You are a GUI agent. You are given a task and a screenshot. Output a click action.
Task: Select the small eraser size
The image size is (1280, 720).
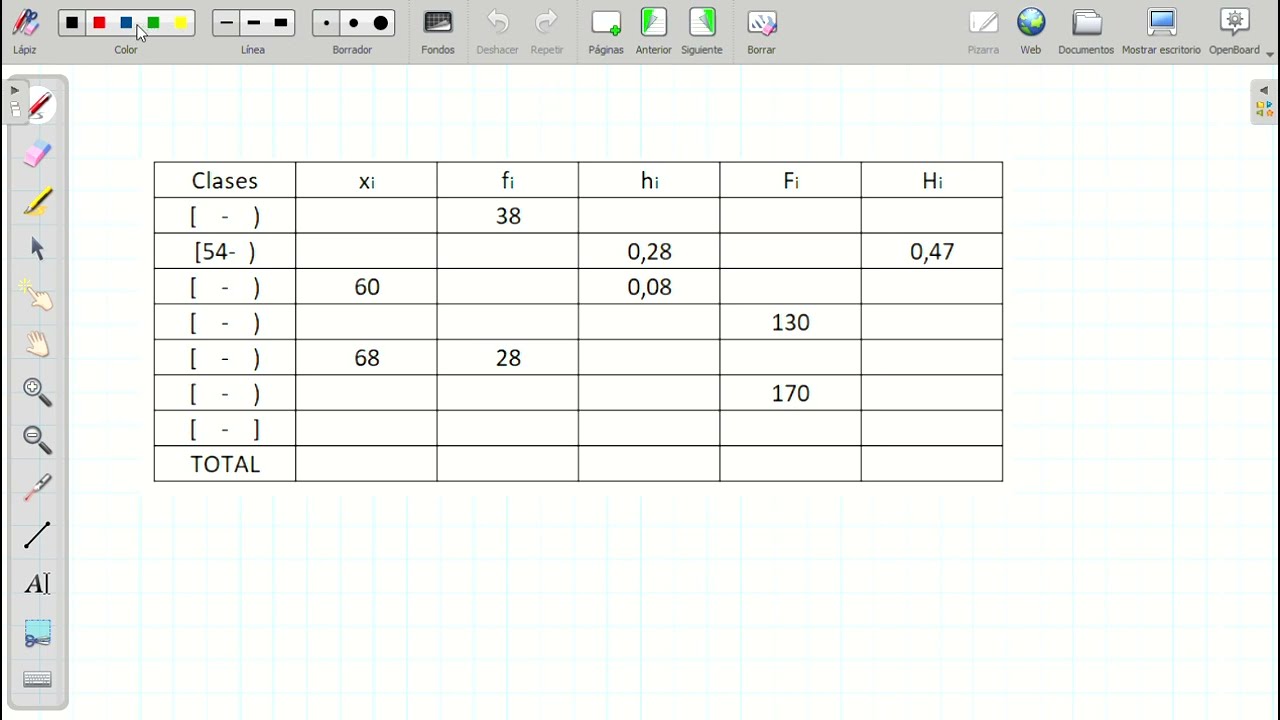click(326, 23)
